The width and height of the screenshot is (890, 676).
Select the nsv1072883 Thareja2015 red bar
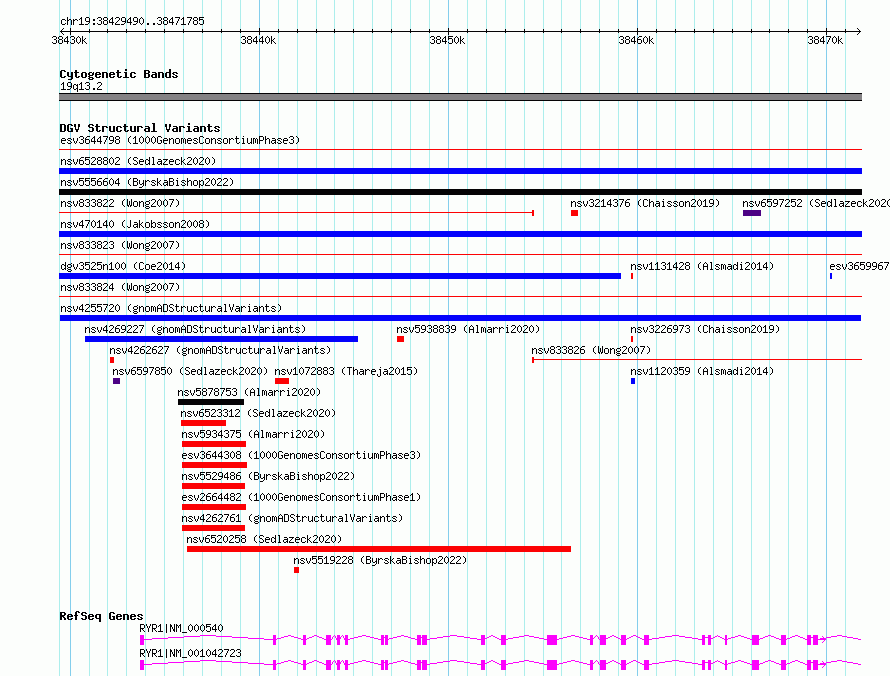282,381
